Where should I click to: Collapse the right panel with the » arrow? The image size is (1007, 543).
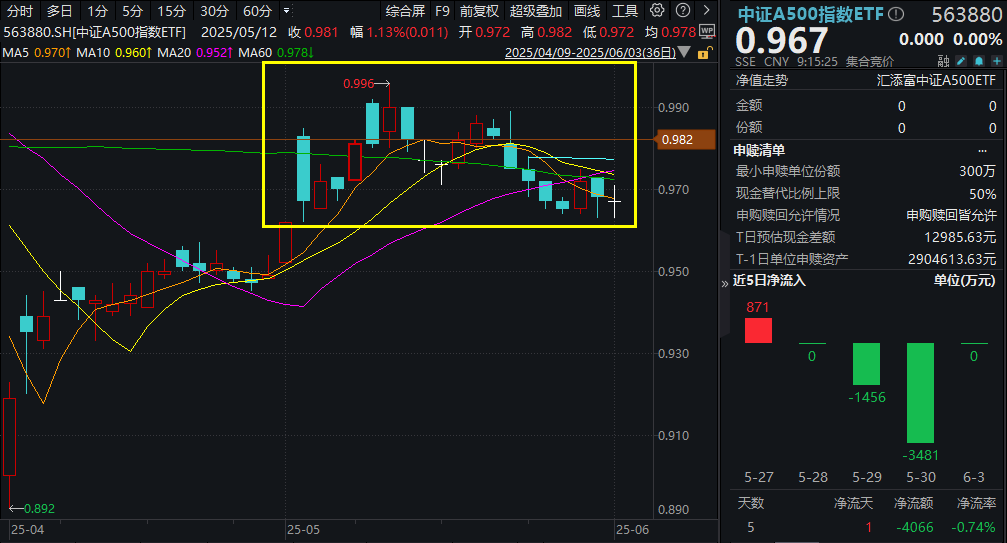click(x=726, y=282)
